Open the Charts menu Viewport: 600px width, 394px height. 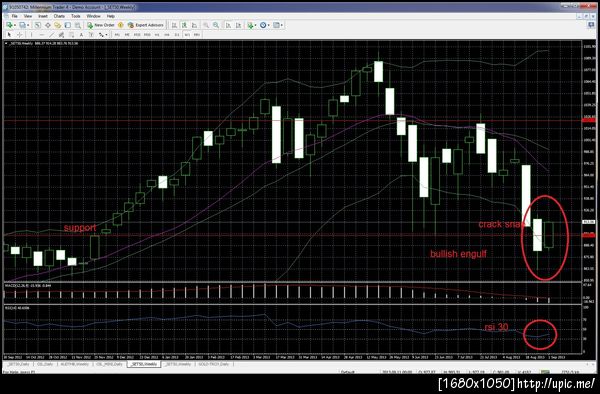[x=59, y=16]
